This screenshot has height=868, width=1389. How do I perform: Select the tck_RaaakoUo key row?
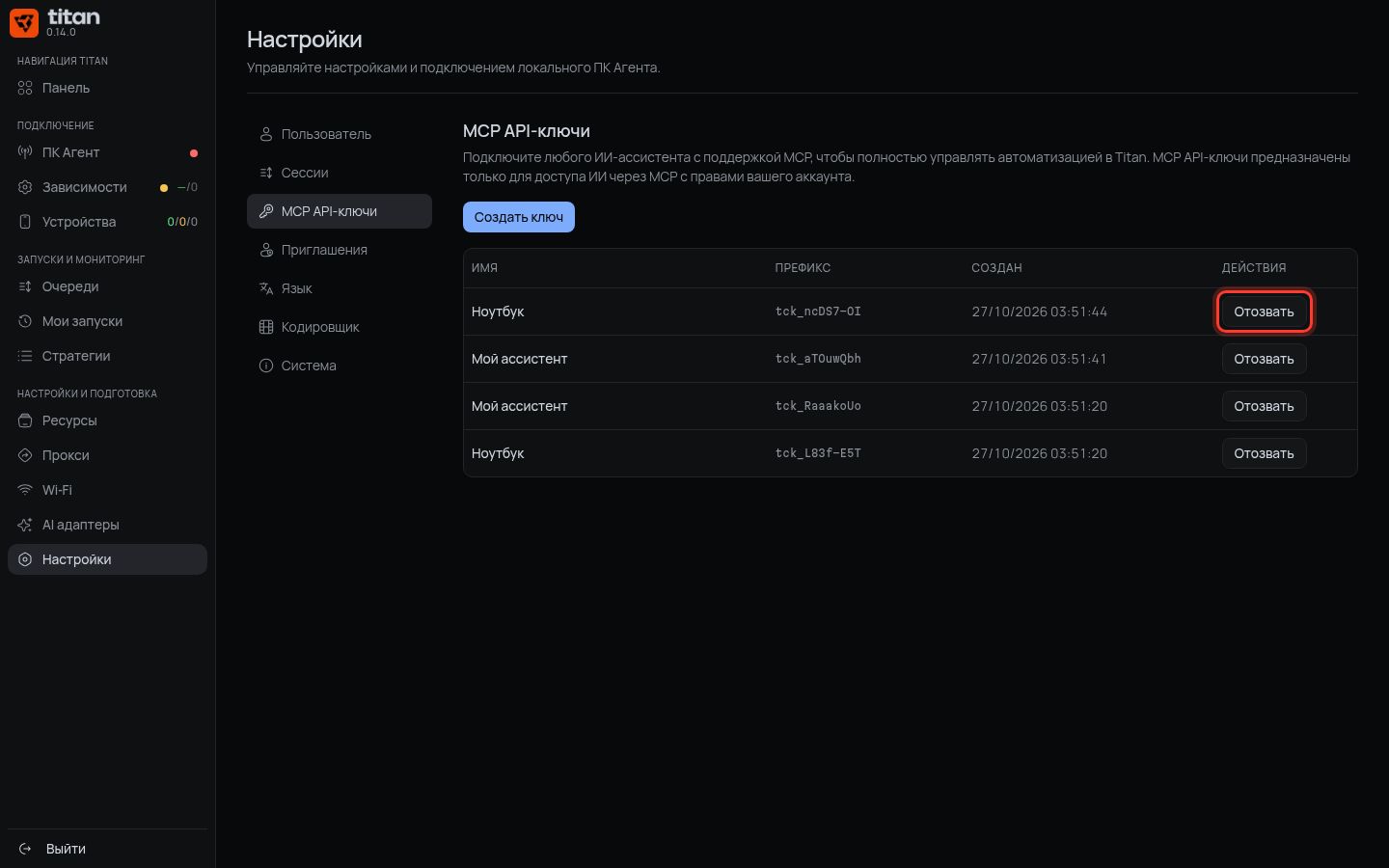[910, 406]
